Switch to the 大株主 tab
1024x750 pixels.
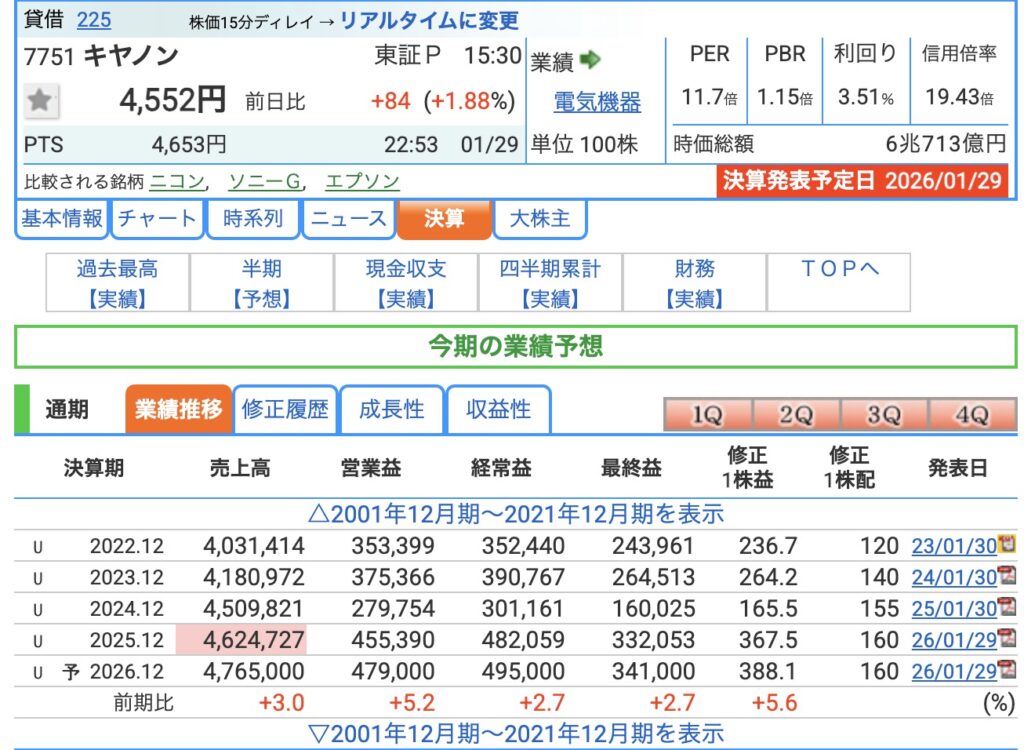[x=539, y=219]
